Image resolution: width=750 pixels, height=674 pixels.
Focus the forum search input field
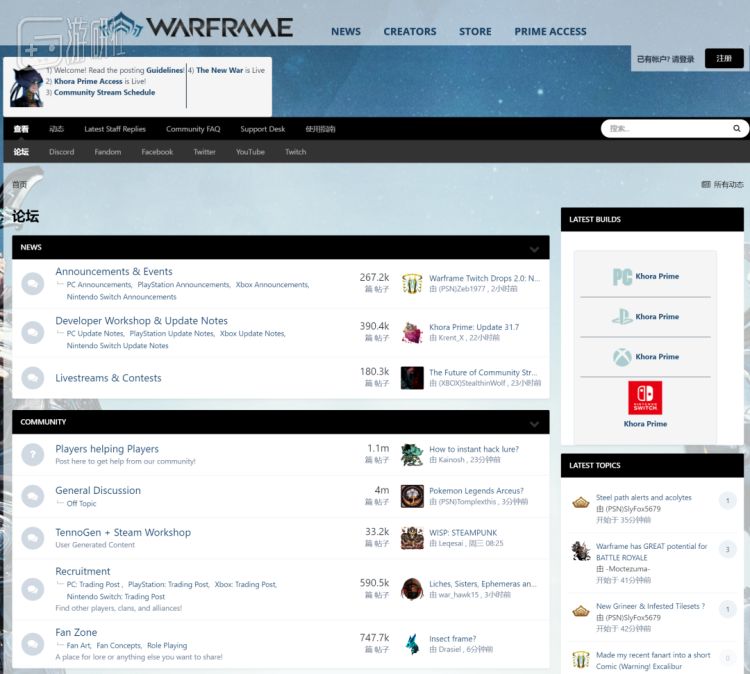pos(667,128)
